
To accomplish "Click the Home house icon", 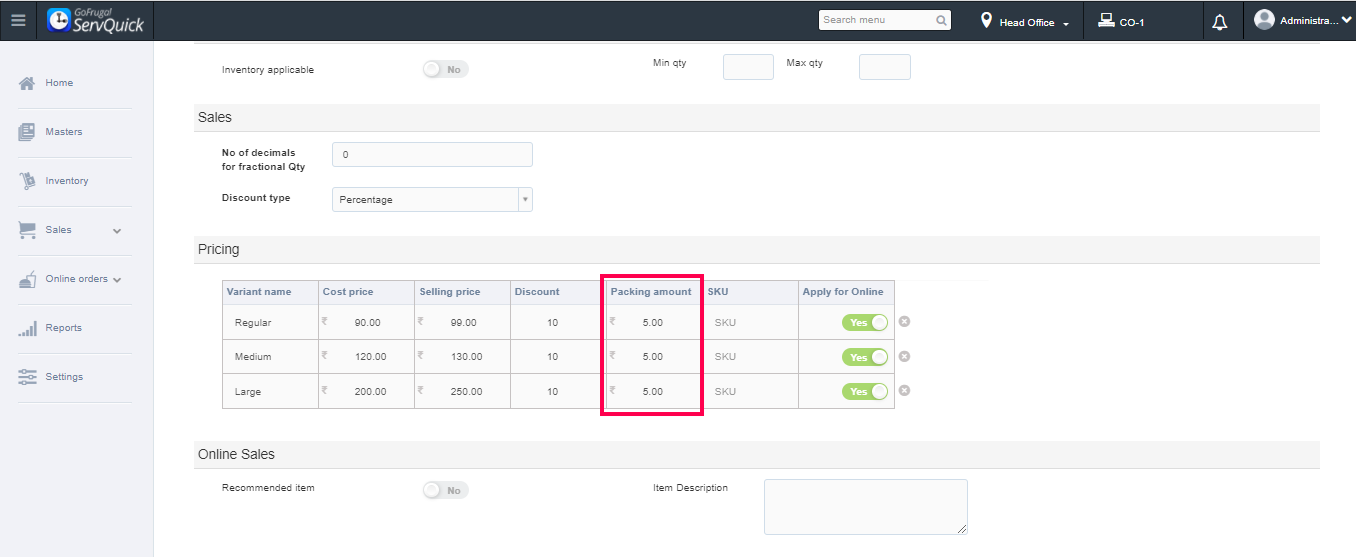I will pos(27,83).
